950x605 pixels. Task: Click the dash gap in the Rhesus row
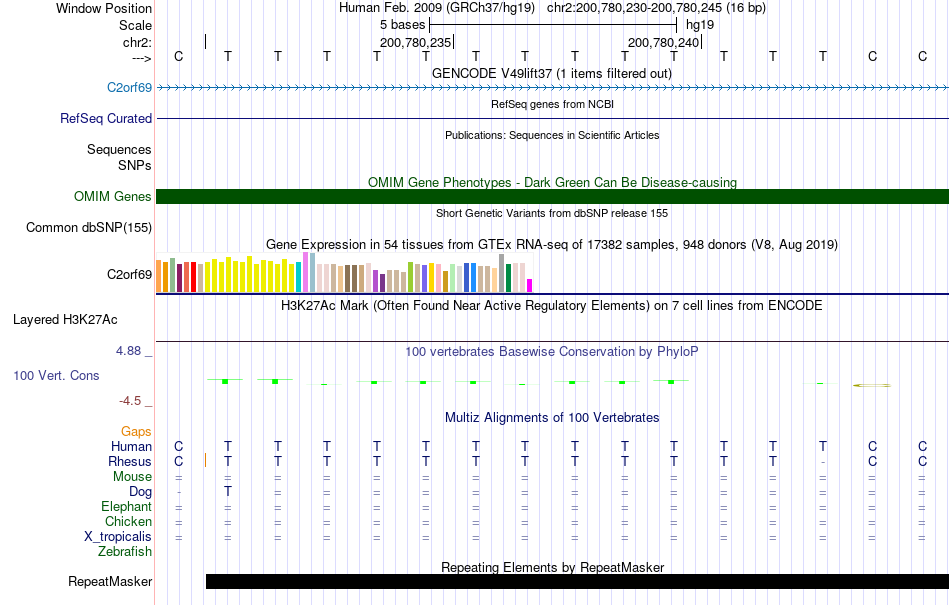(x=822, y=462)
